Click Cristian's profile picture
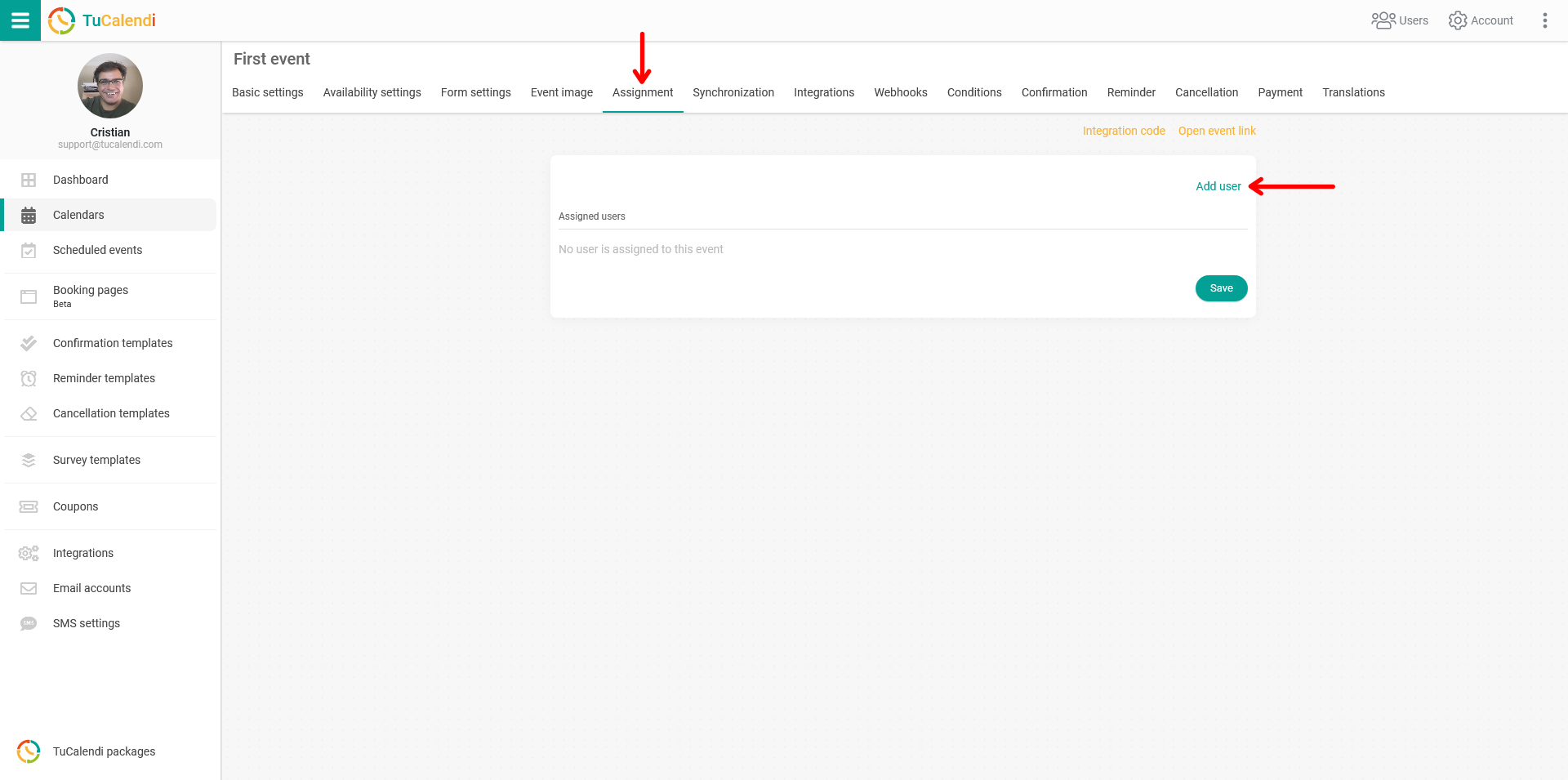Viewport: 1568px width, 780px height. point(109,85)
